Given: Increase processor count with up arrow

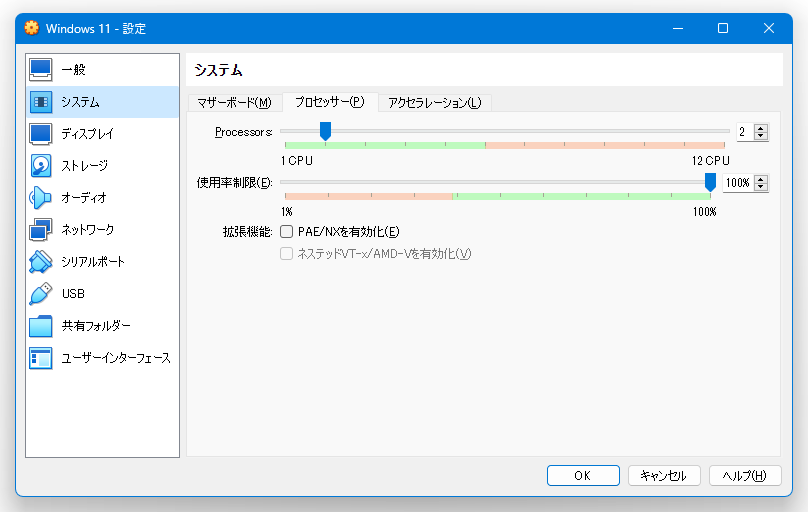Looking at the screenshot, I should point(761,128).
